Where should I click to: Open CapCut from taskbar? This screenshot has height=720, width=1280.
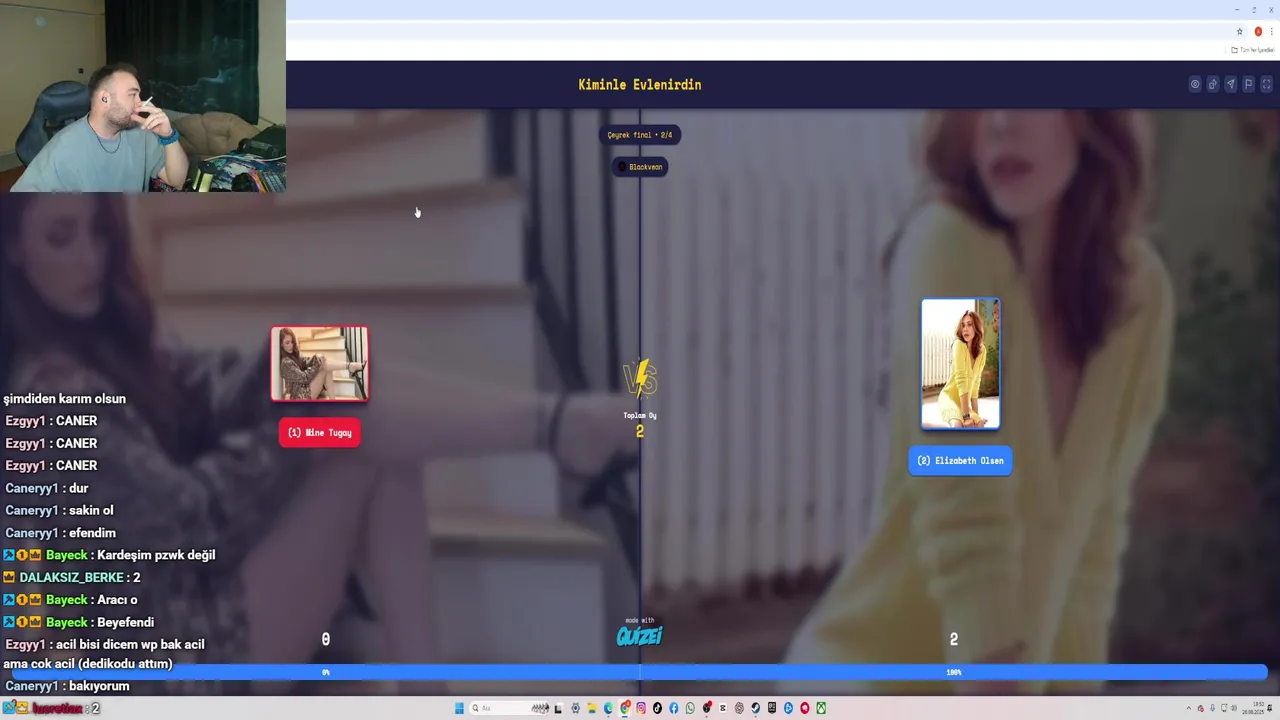(723, 708)
